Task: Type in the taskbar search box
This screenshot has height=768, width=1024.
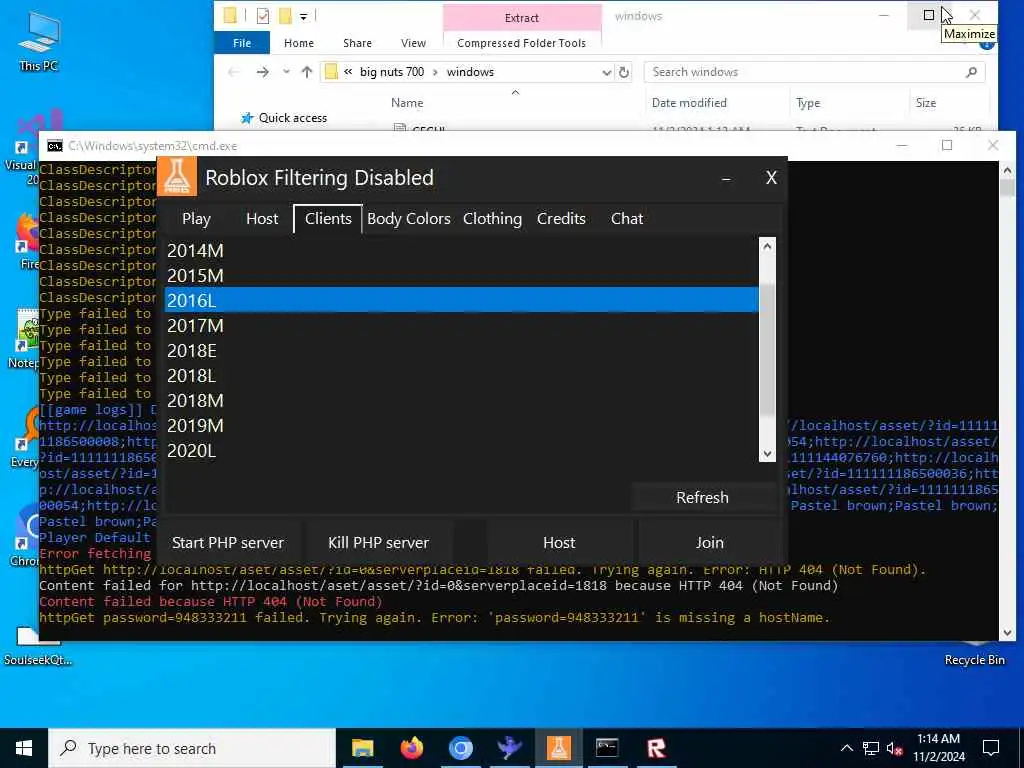Action: tap(192, 748)
